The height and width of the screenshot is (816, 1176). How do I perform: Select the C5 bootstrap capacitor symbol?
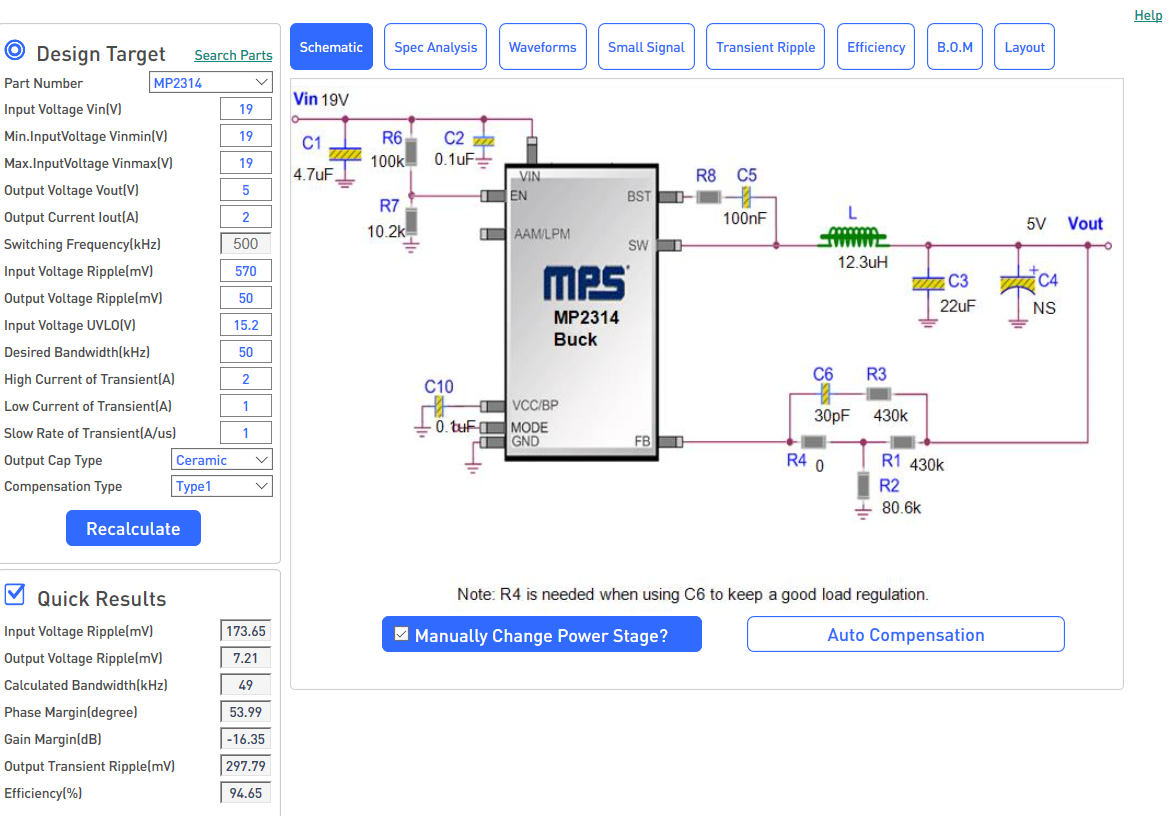(746, 197)
